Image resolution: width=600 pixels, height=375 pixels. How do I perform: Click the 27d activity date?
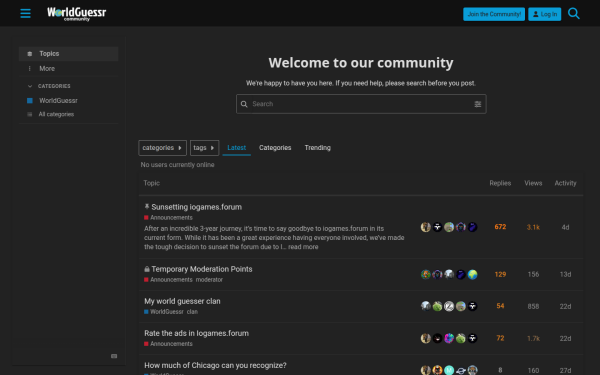pos(565,370)
